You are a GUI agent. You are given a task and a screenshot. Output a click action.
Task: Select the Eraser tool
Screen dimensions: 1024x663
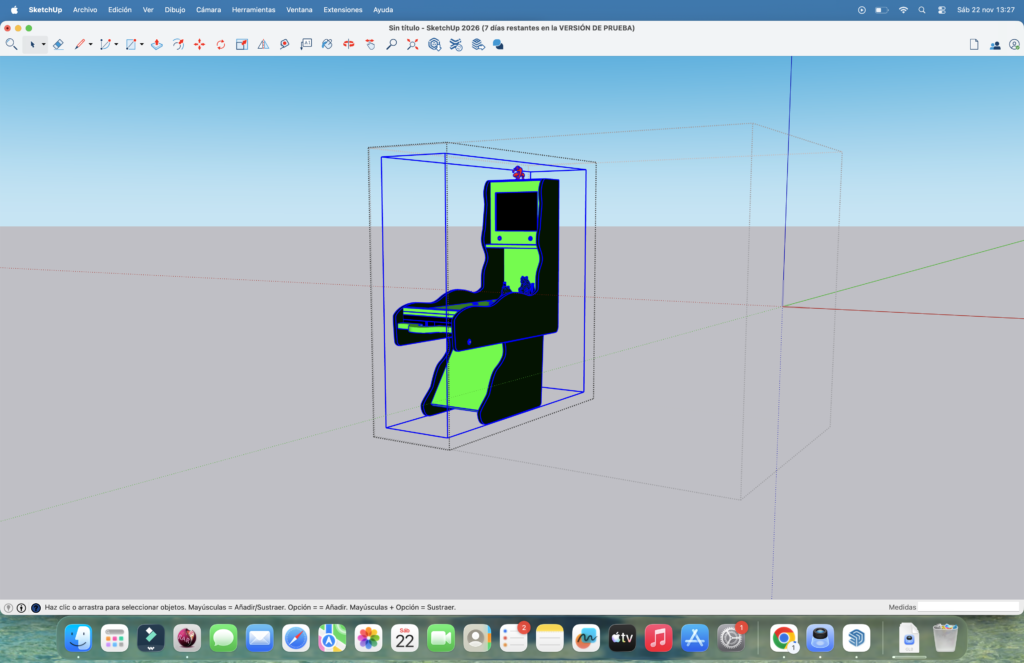pyautogui.click(x=58, y=44)
